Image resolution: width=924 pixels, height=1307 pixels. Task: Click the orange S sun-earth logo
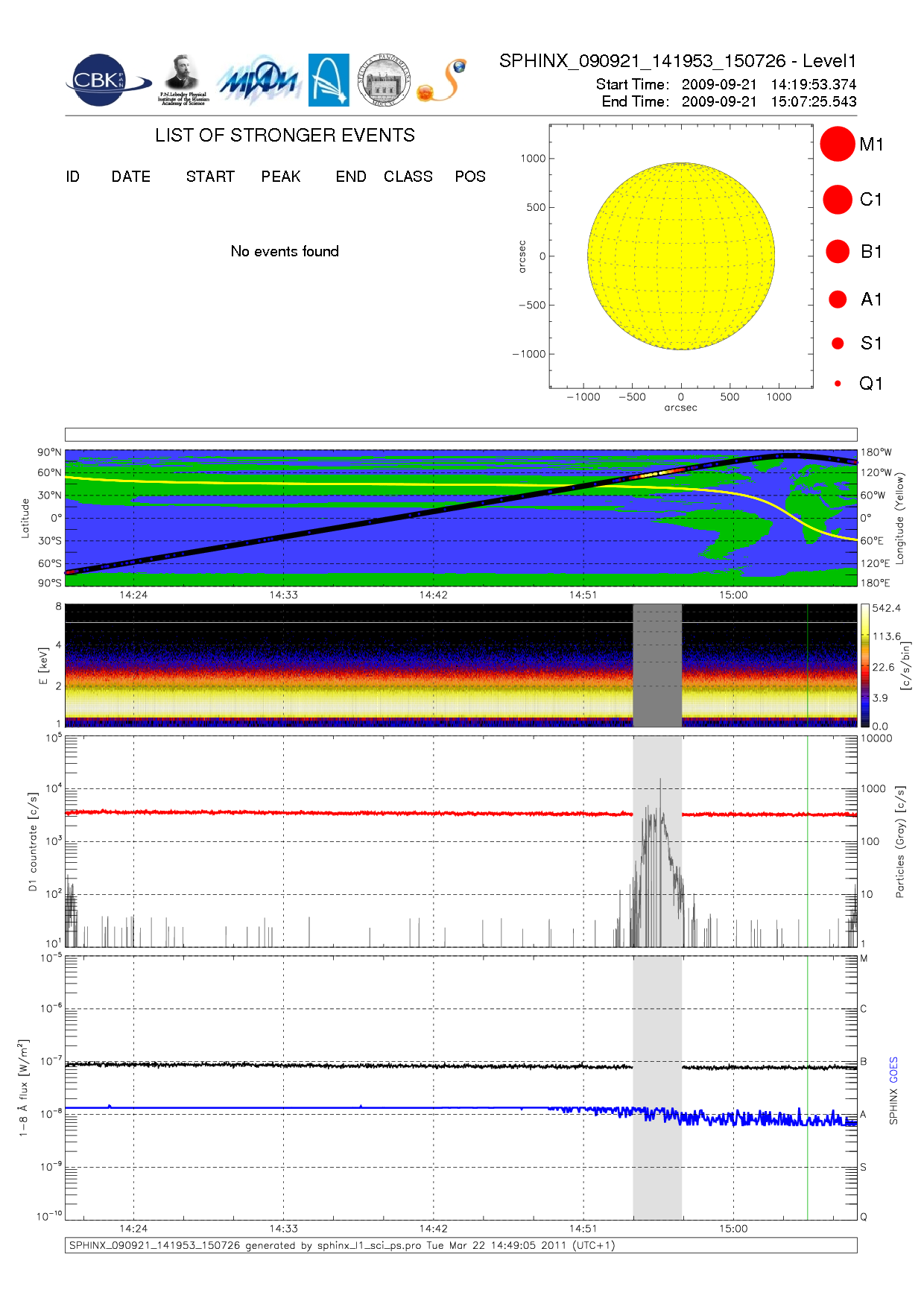pyautogui.click(x=443, y=81)
